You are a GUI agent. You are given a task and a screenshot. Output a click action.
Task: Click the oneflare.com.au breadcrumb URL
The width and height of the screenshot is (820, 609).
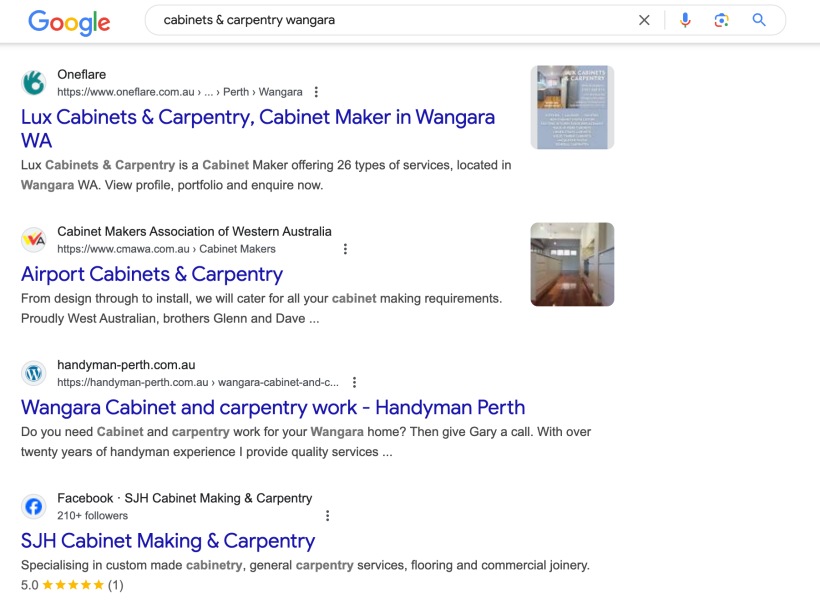point(180,92)
